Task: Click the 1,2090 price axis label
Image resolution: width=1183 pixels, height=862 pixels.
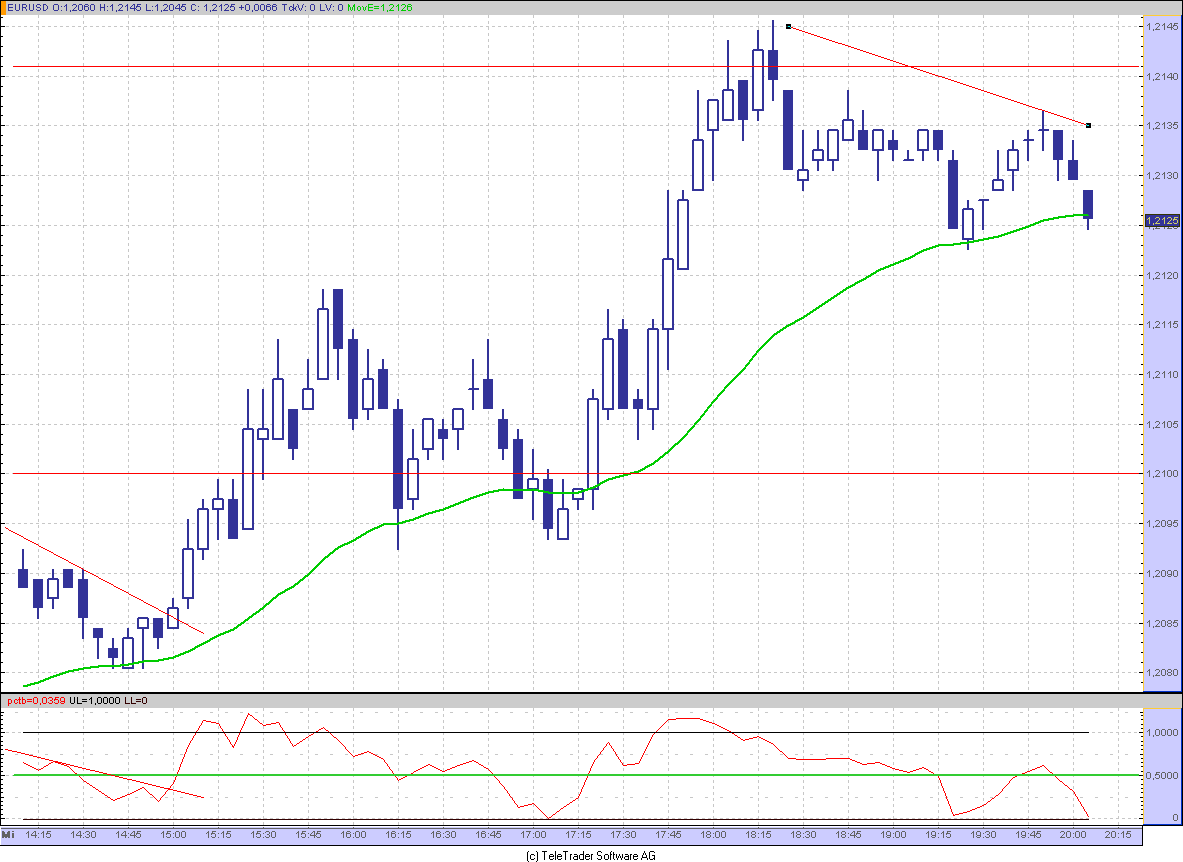Action: [x=1162, y=573]
